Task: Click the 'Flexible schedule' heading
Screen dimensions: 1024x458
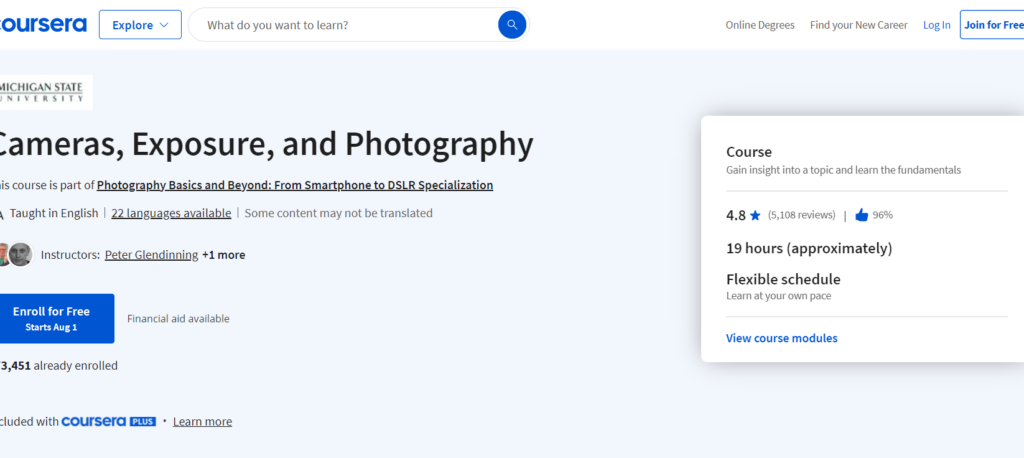Action: tap(783, 279)
